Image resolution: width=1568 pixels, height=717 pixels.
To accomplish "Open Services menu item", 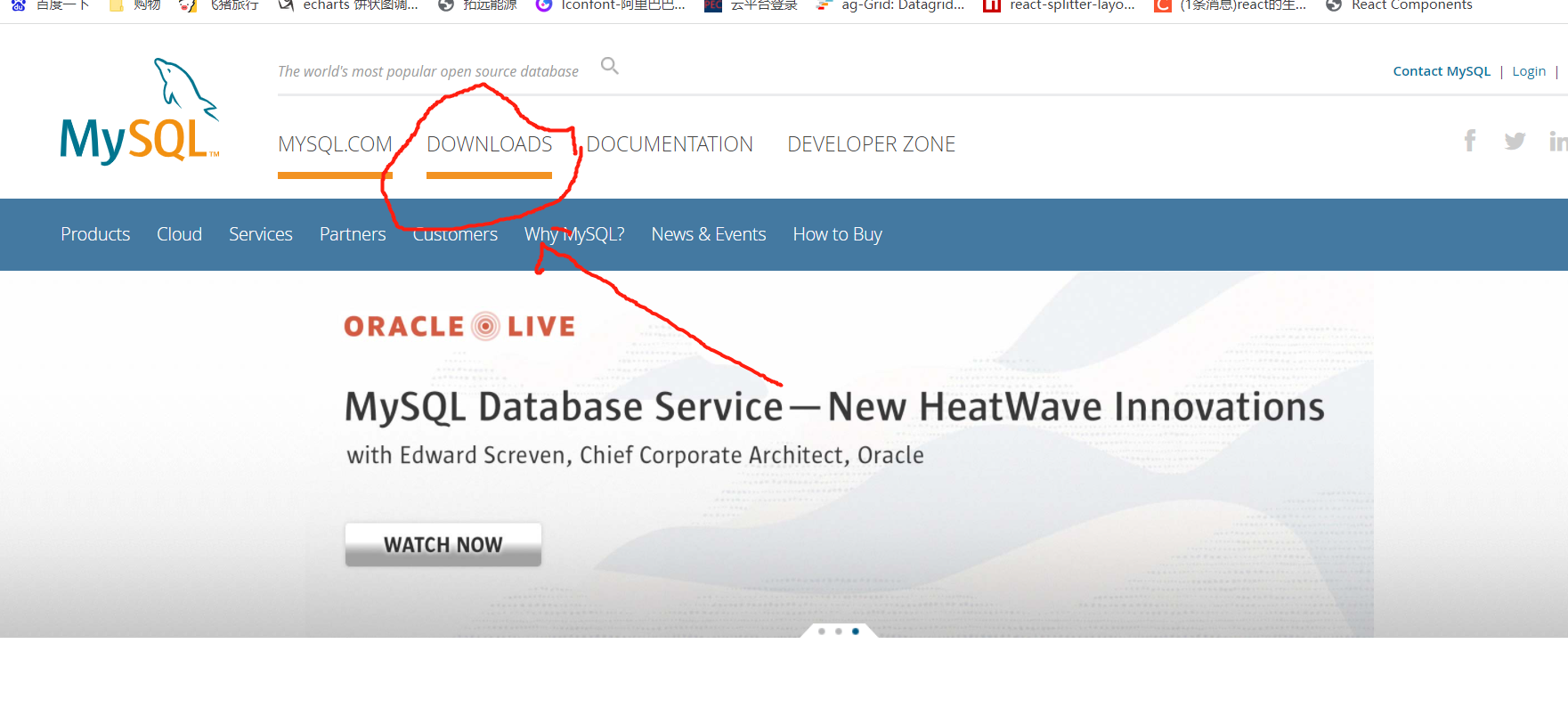I will click(261, 234).
